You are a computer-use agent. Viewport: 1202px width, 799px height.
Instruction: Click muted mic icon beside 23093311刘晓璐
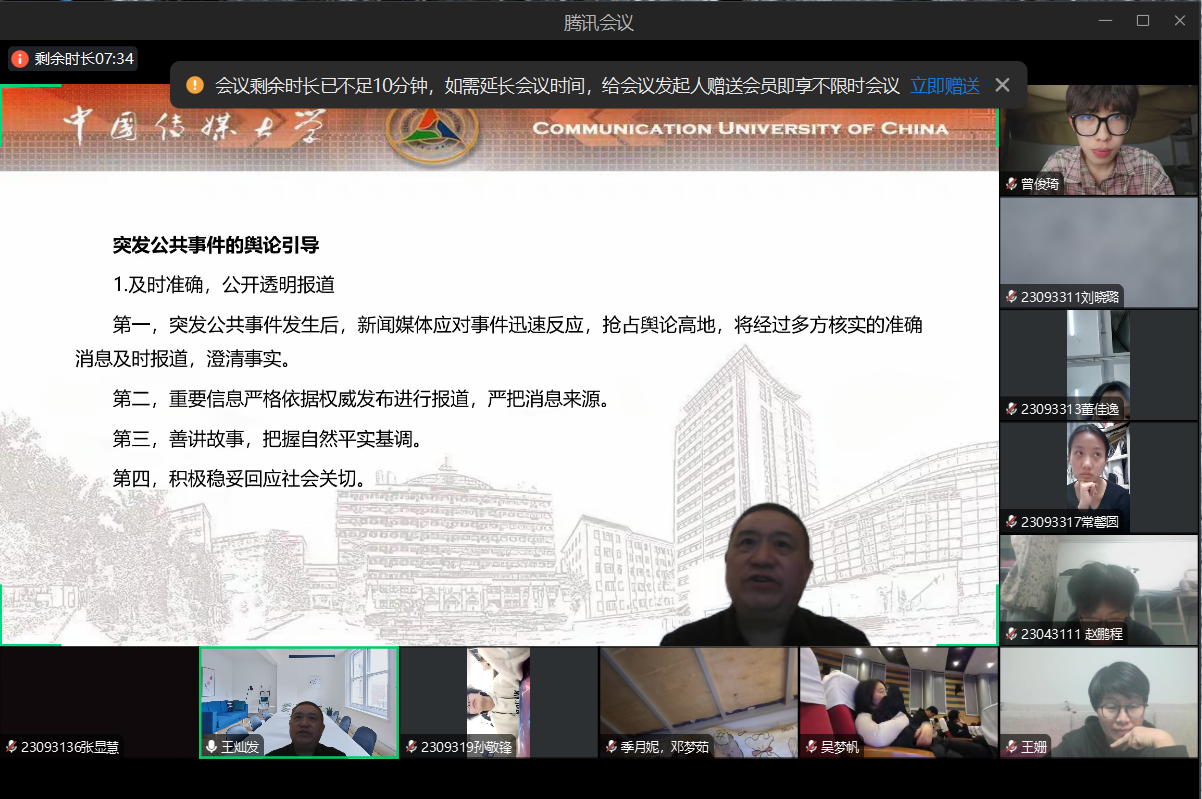(x=1012, y=297)
